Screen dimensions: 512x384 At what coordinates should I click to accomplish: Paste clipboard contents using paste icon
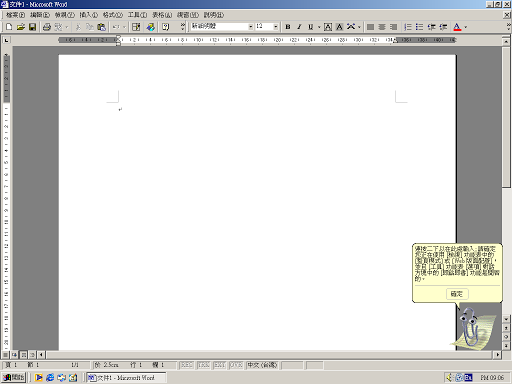101,27
